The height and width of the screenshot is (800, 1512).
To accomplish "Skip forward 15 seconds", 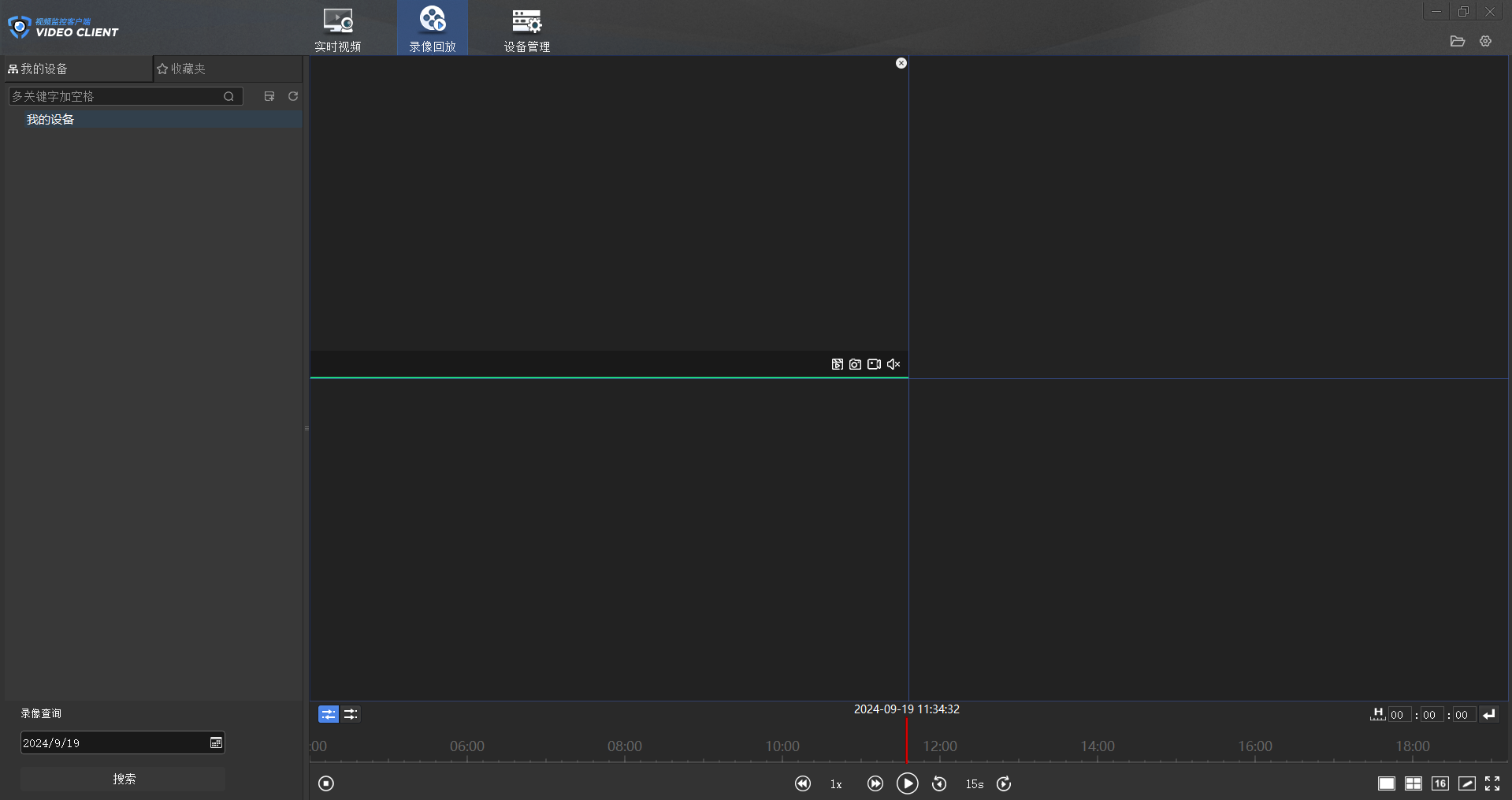I will [1004, 783].
